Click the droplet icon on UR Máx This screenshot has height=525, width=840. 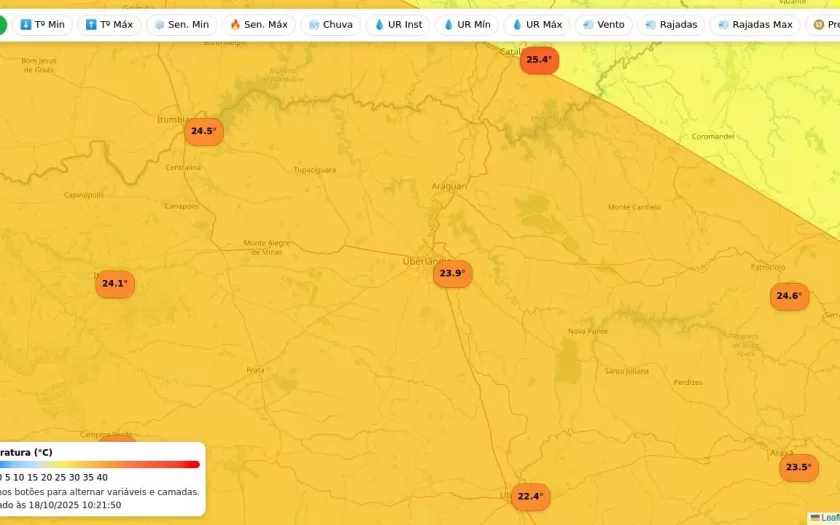tap(517, 25)
